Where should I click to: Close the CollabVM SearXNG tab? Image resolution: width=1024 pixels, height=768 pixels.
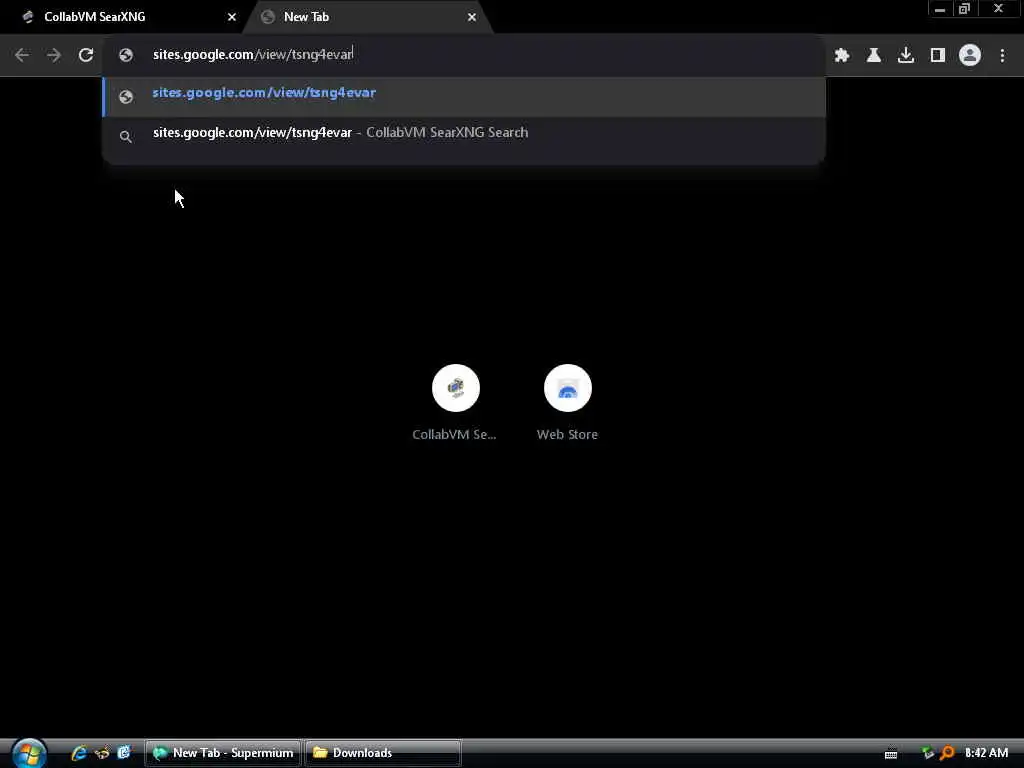coord(232,17)
